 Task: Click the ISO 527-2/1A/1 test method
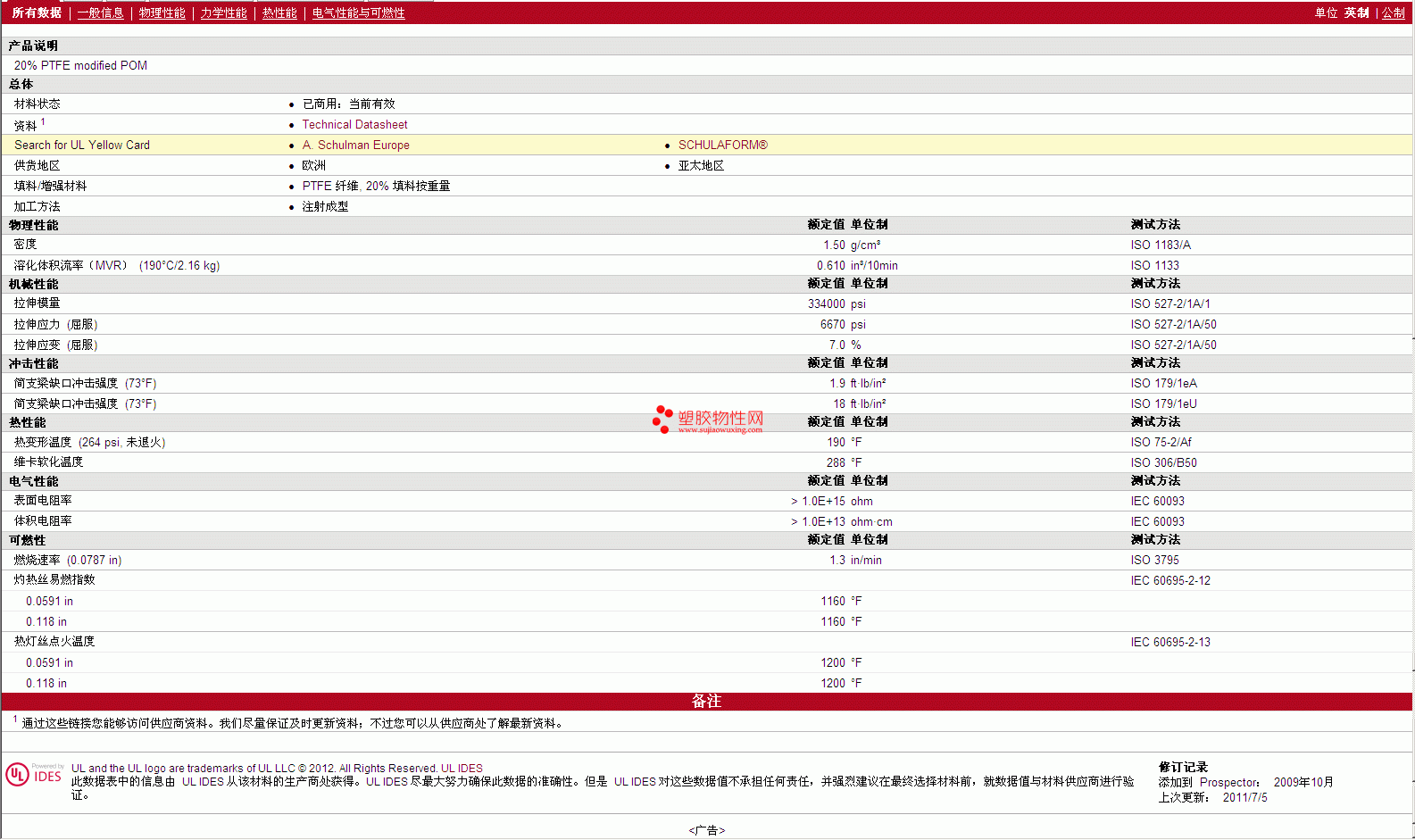point(1170,304)
